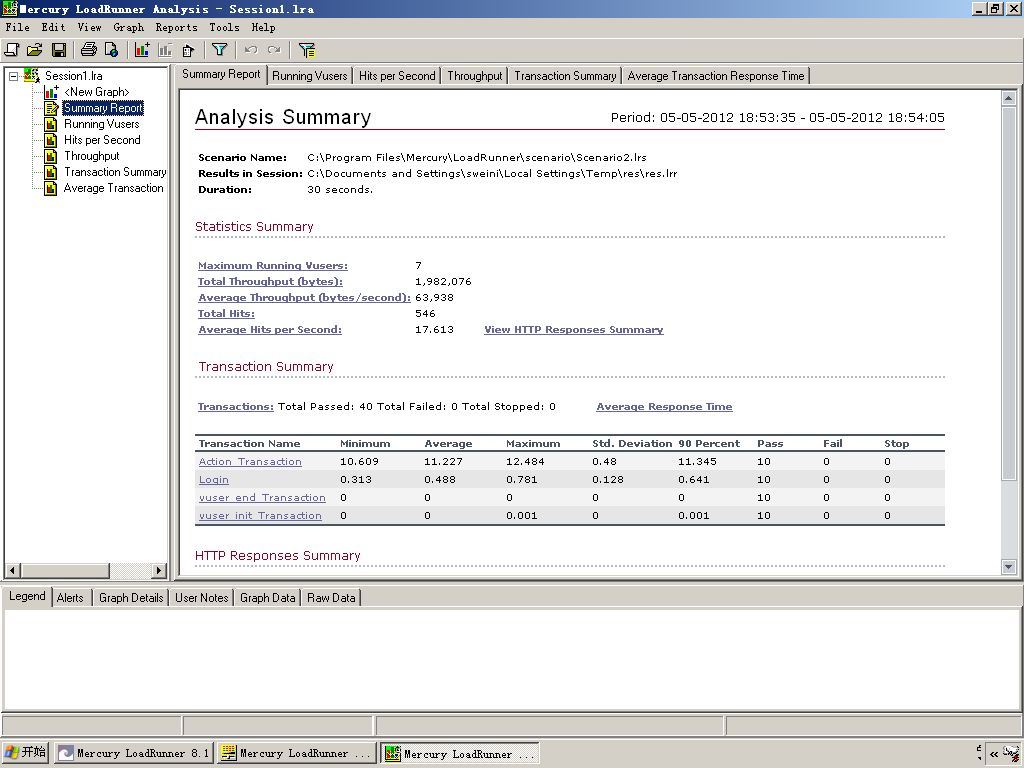Click the icon beside Average Transaction in tree
1024x768 pixels.
(x=51, y=188)
